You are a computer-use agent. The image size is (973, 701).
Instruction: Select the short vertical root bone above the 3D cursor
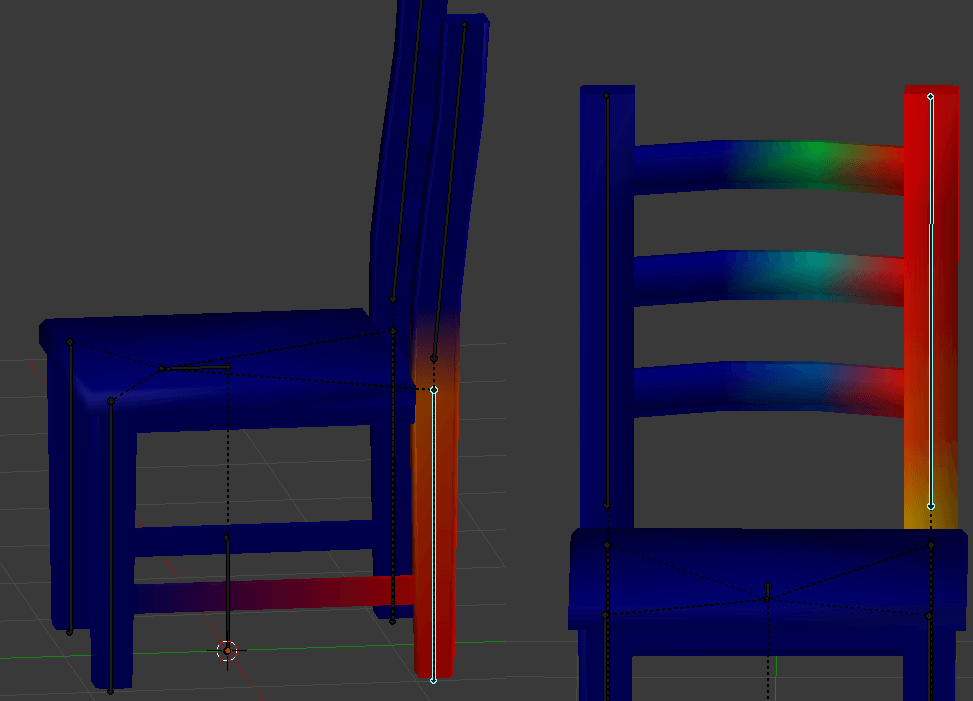click(227, 590)
